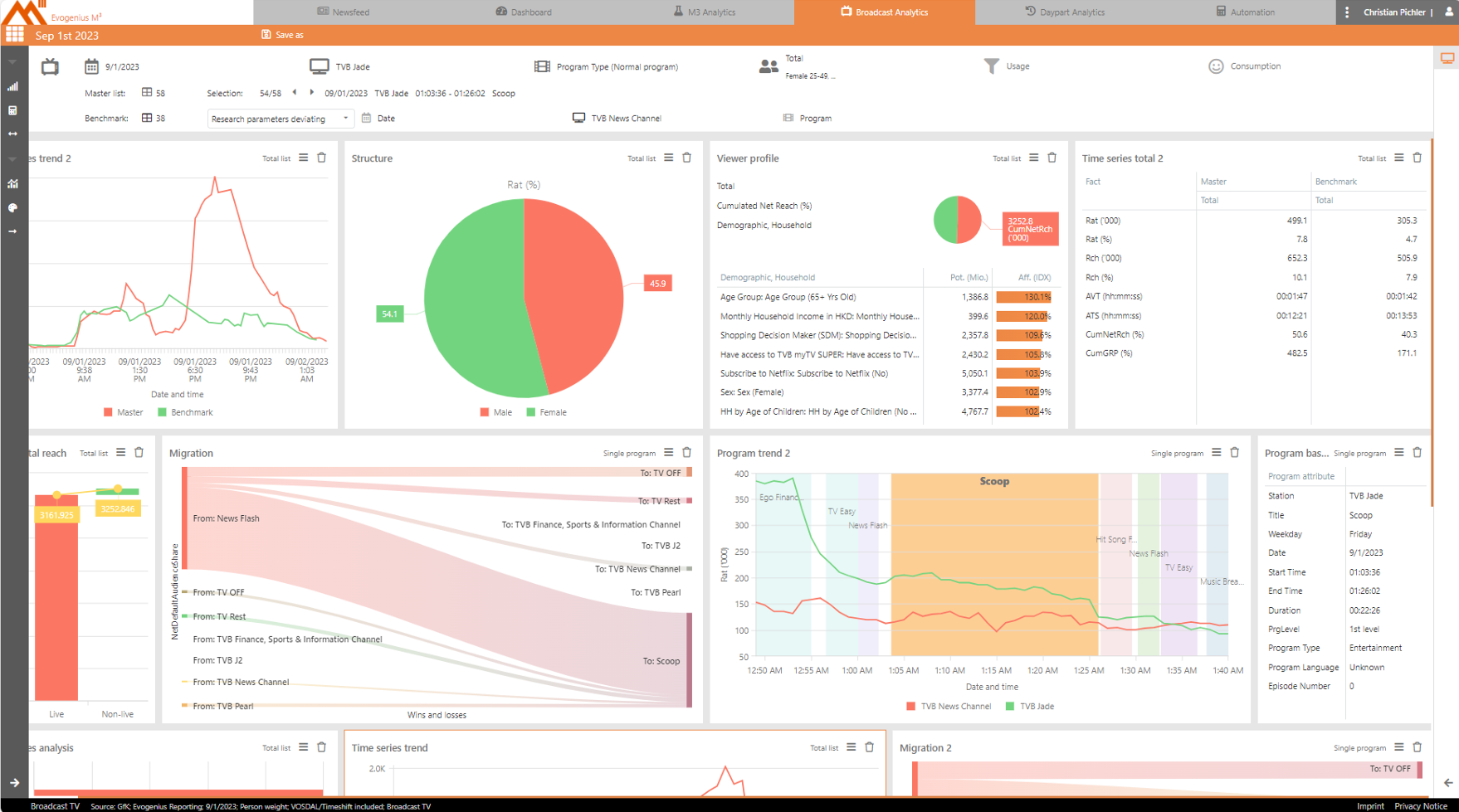Toggle the Male slice in Structure legend
The width and height of the screenshot is (1459, 812).
coord(495,412)
